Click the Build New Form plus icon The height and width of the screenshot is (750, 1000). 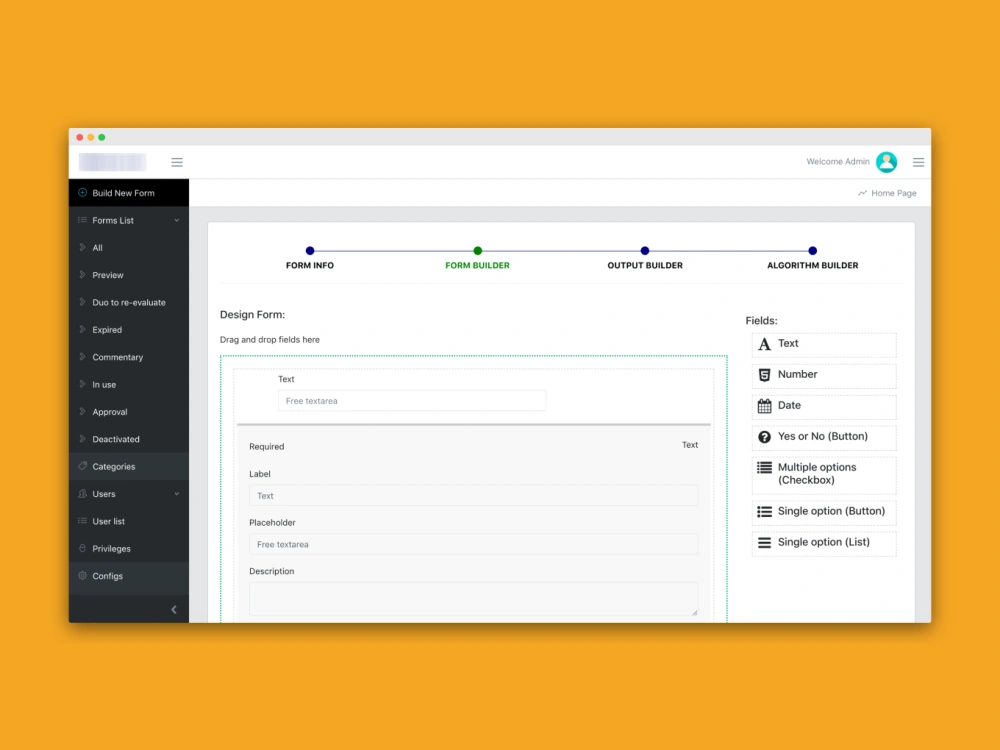(80, 192)
